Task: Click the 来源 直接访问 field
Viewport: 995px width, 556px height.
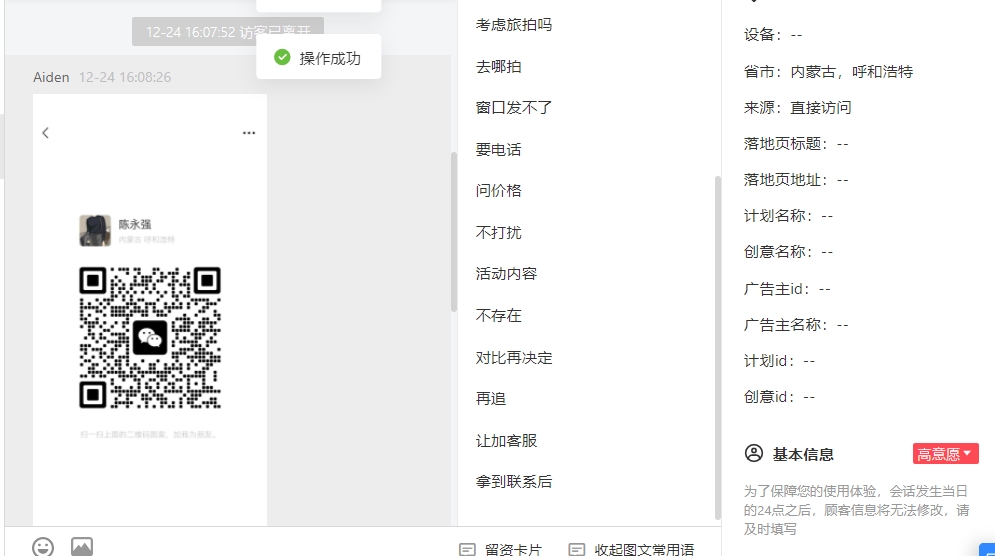Action: pyautogui.click(x=798, y=108)
